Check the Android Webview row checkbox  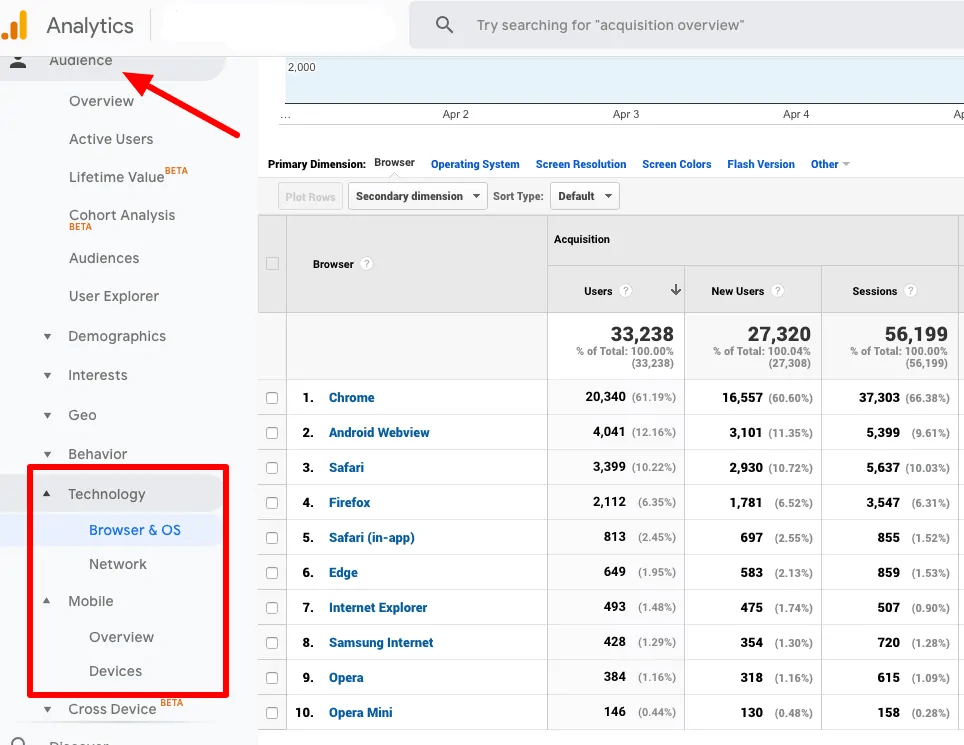272,433
